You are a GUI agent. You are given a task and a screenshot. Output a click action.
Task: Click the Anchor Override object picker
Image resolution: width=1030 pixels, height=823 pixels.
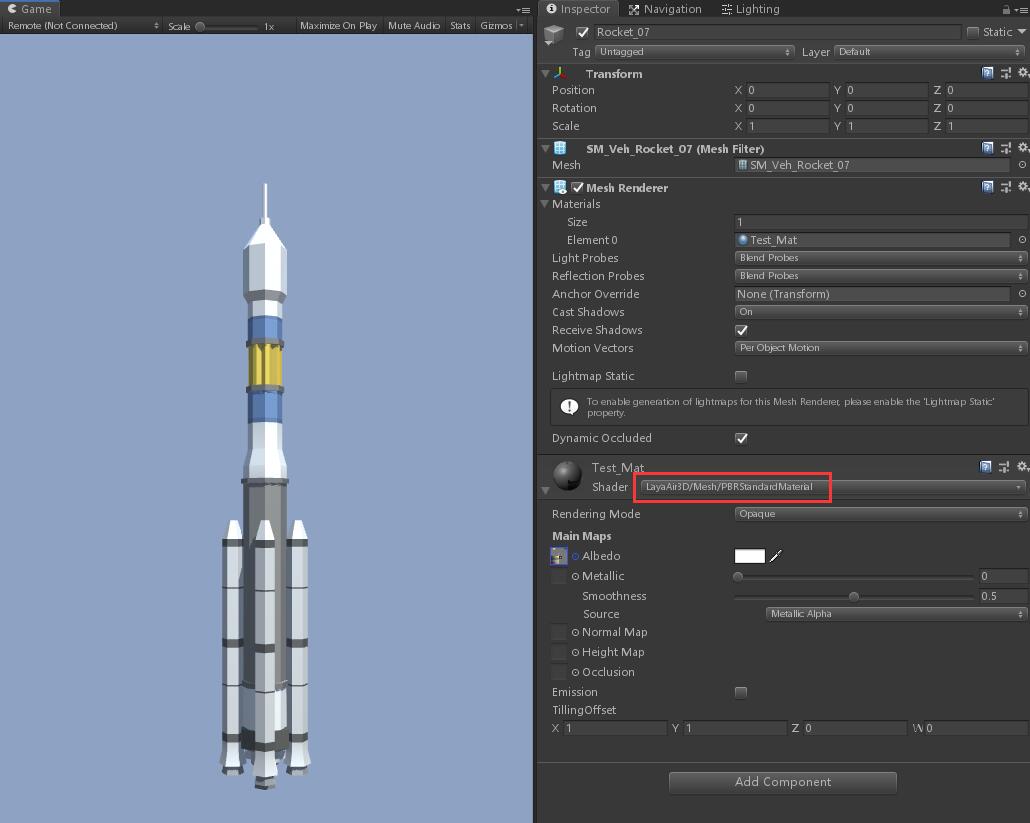point(1021,294)
